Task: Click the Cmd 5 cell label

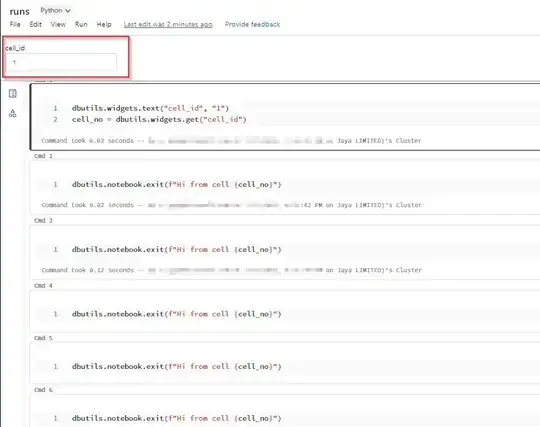Action: pyautogui.click(x=43, y=338)
